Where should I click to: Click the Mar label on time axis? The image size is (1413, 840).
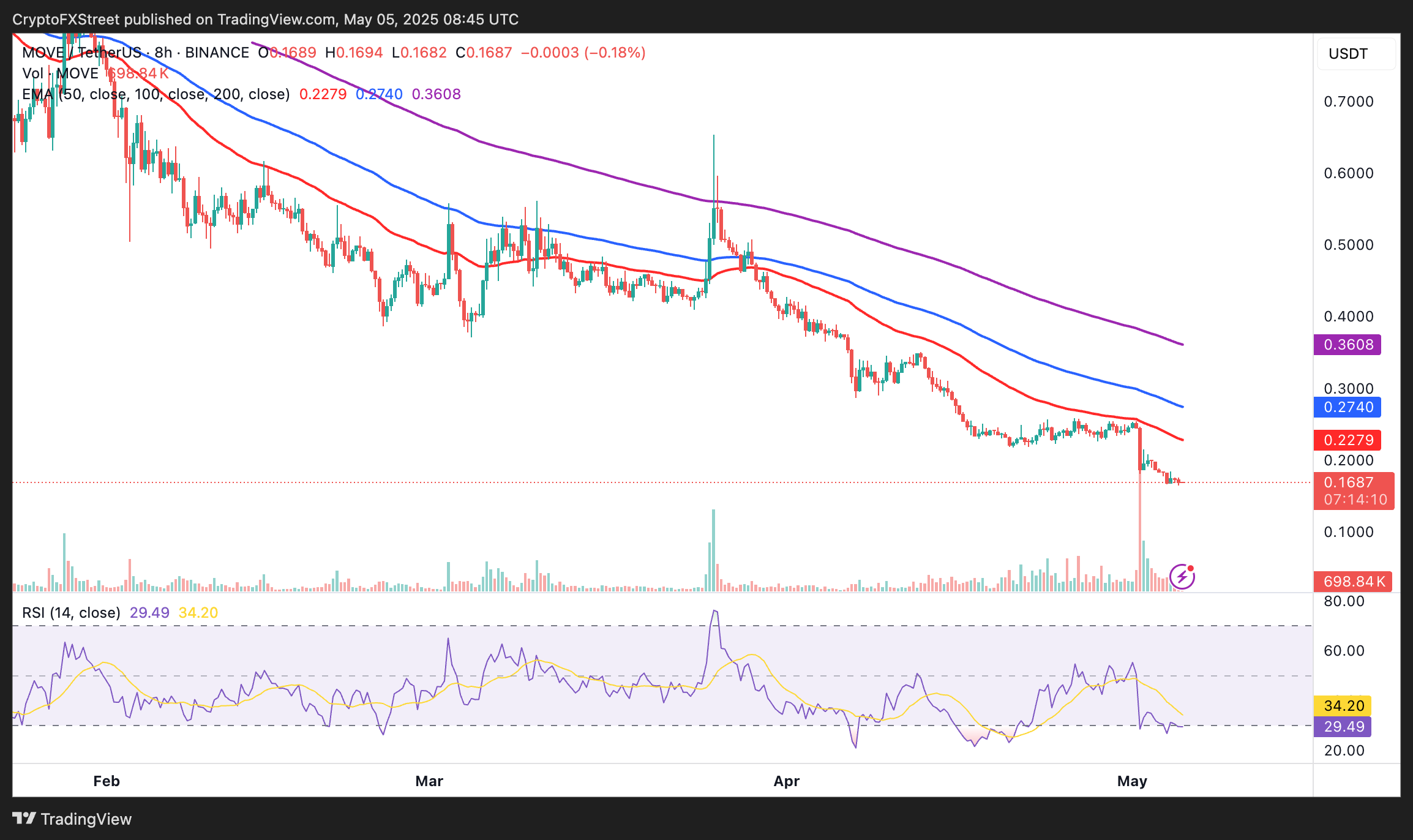point(429,781)
